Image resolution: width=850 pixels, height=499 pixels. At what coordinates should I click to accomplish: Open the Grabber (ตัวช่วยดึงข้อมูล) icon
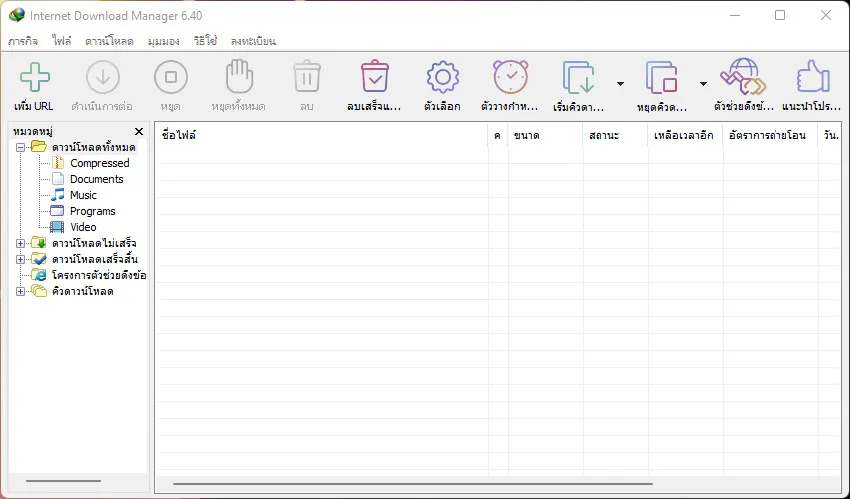click(743, 77)
